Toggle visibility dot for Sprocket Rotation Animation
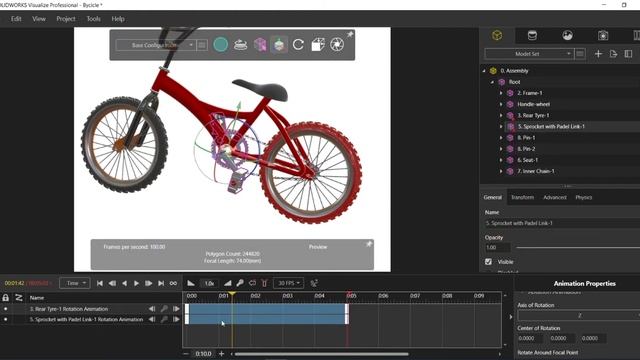Image resolution: width=640 pixels, height=360 pixels. point(5,320)
